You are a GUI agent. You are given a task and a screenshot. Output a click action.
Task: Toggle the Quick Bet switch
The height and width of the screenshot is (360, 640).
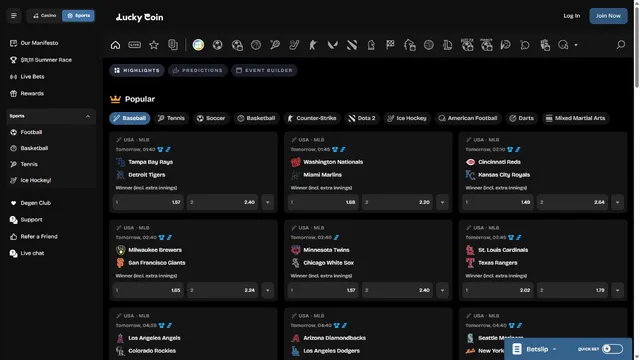pyautogui.click(x=613, y=349)
